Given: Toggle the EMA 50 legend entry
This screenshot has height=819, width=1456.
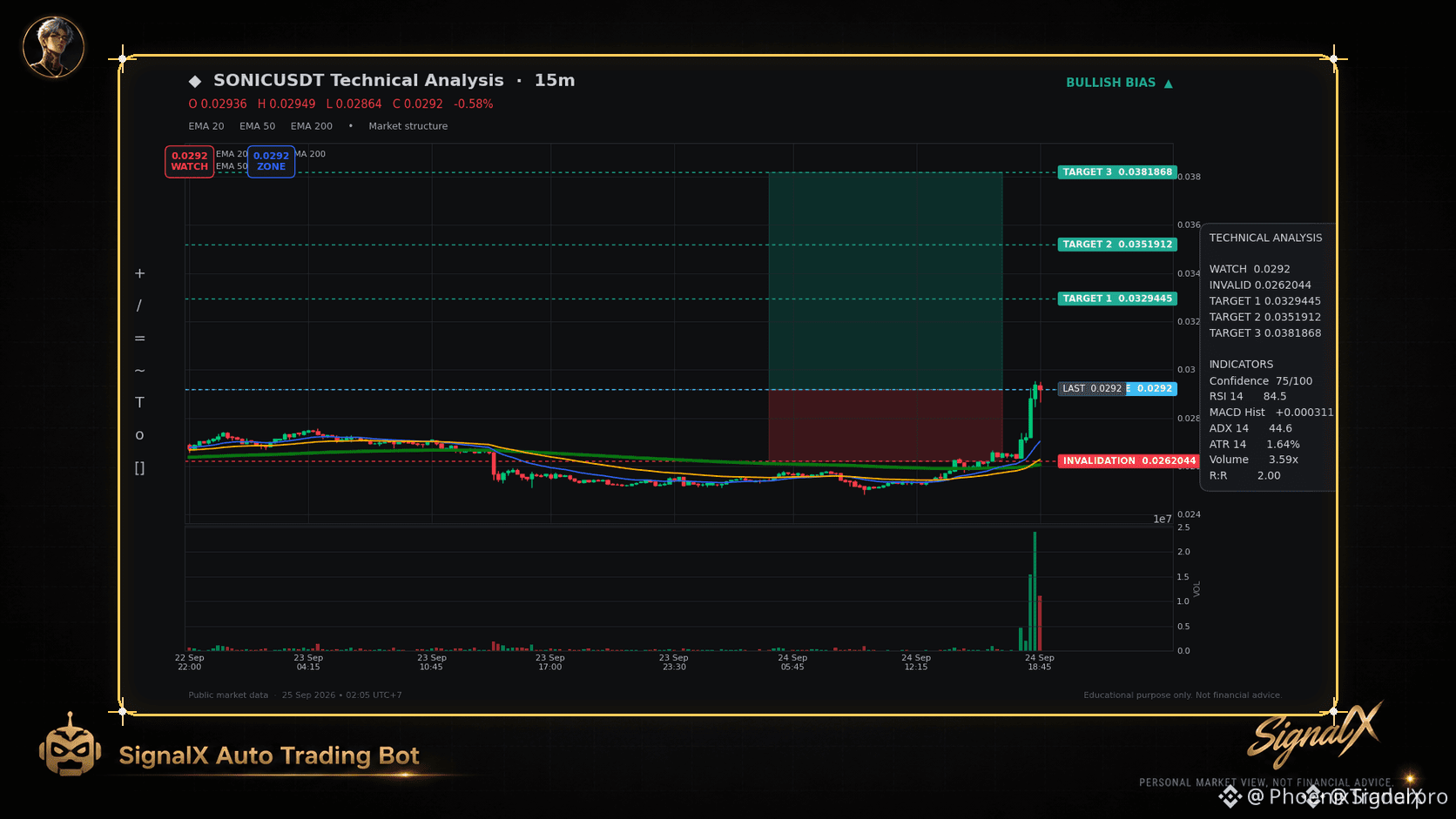Looking at the screenshot, I should [x=257, y=126].
